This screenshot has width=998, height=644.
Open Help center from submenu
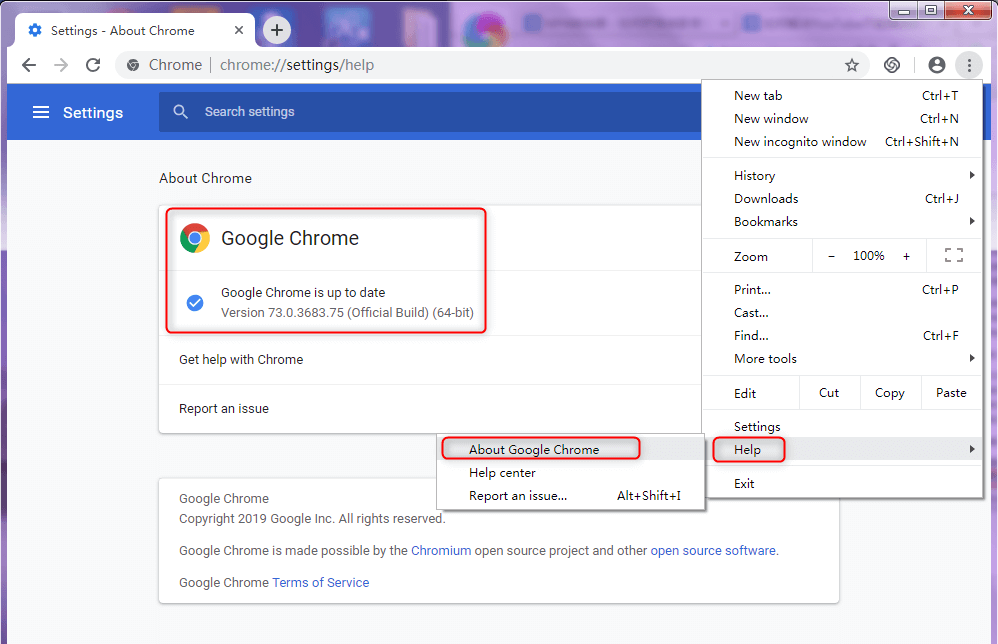(571, 472)
